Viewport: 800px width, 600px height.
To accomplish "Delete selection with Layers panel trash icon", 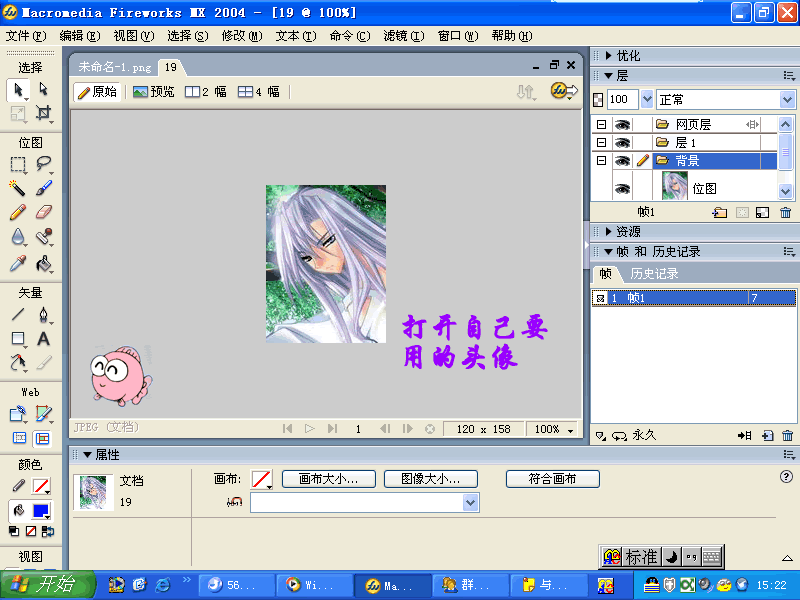I will point(786,212).
